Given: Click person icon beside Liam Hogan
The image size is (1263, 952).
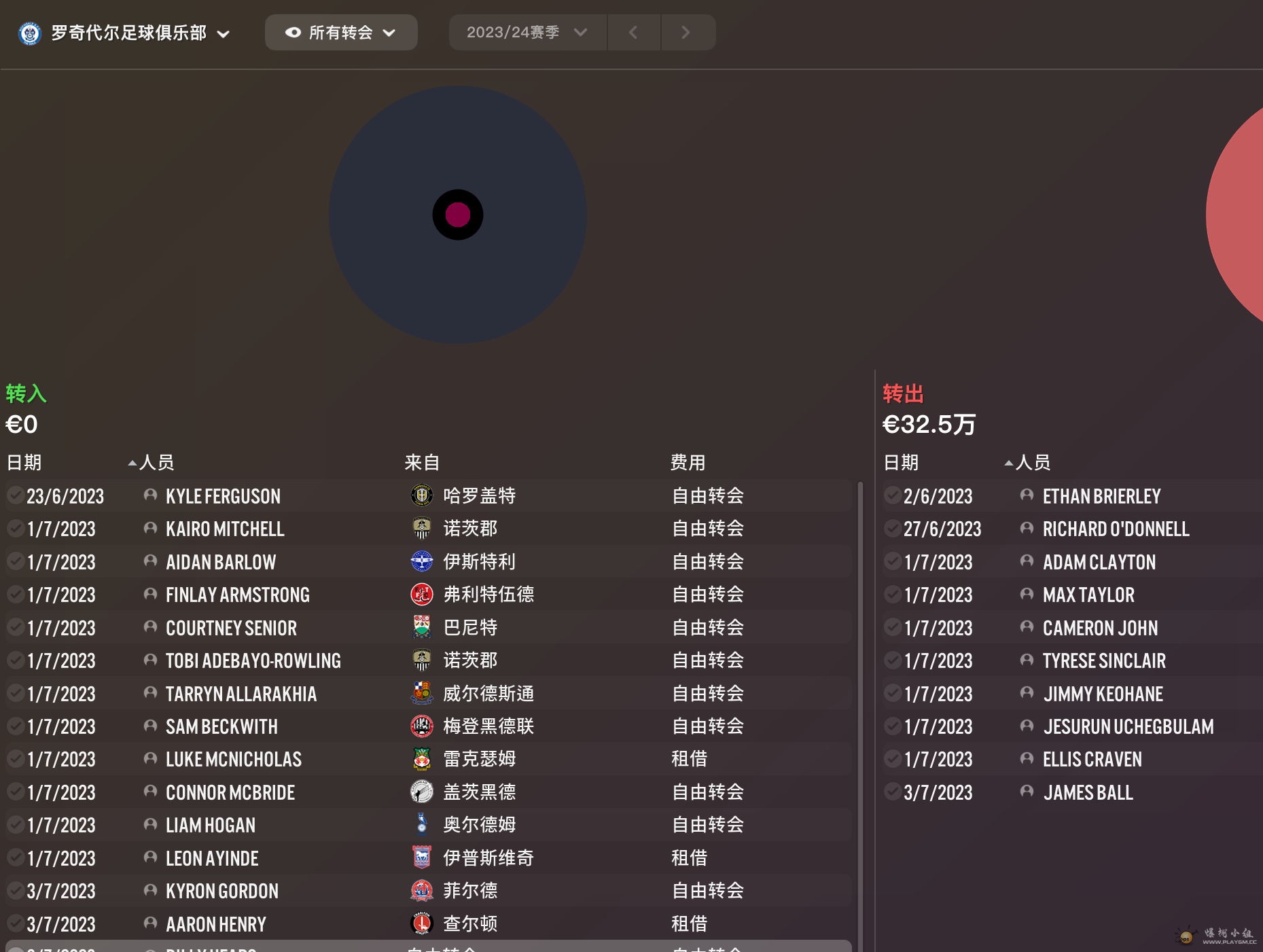Looking at the screenshot, I should 150,824.
